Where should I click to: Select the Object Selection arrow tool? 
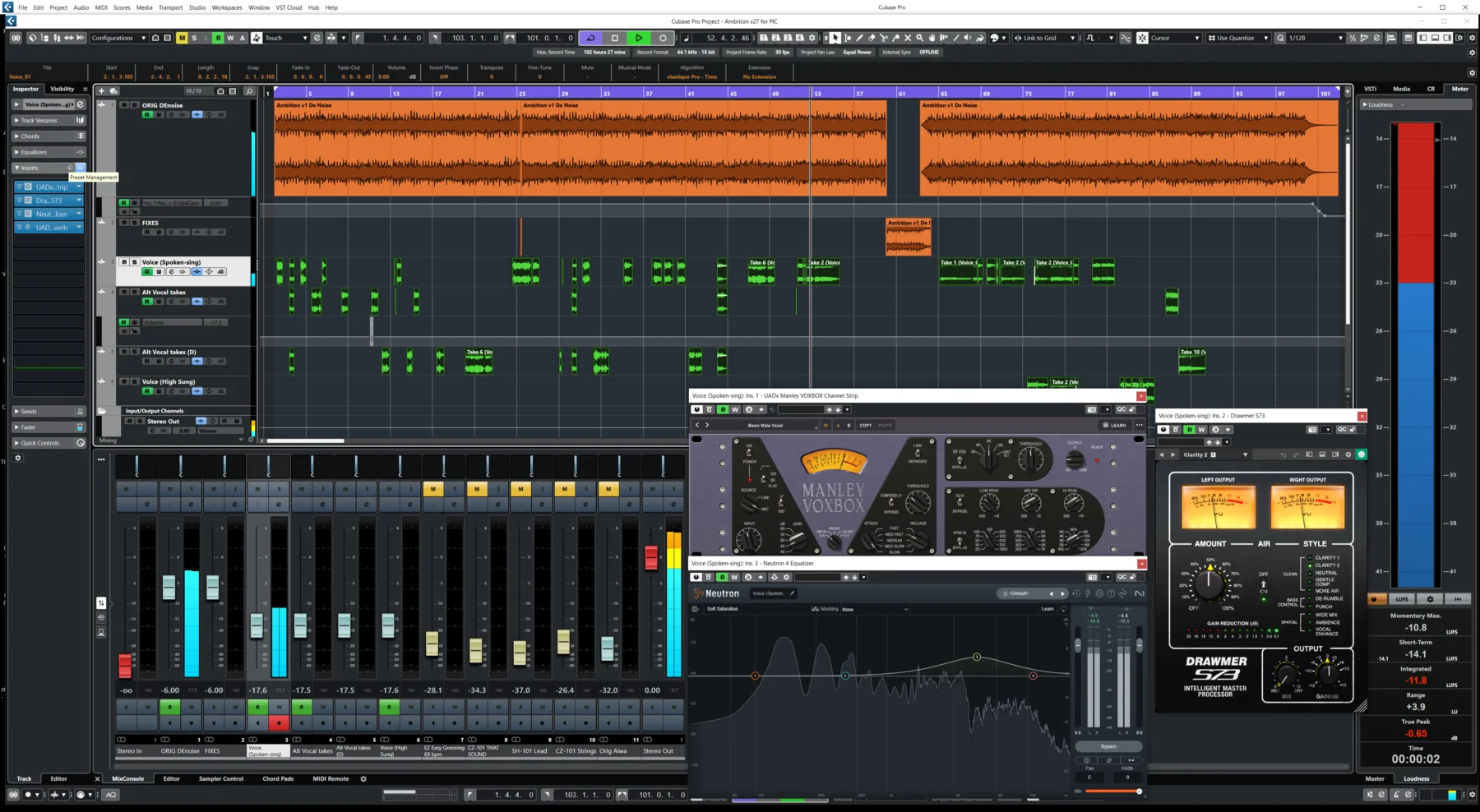pos(835,38)
